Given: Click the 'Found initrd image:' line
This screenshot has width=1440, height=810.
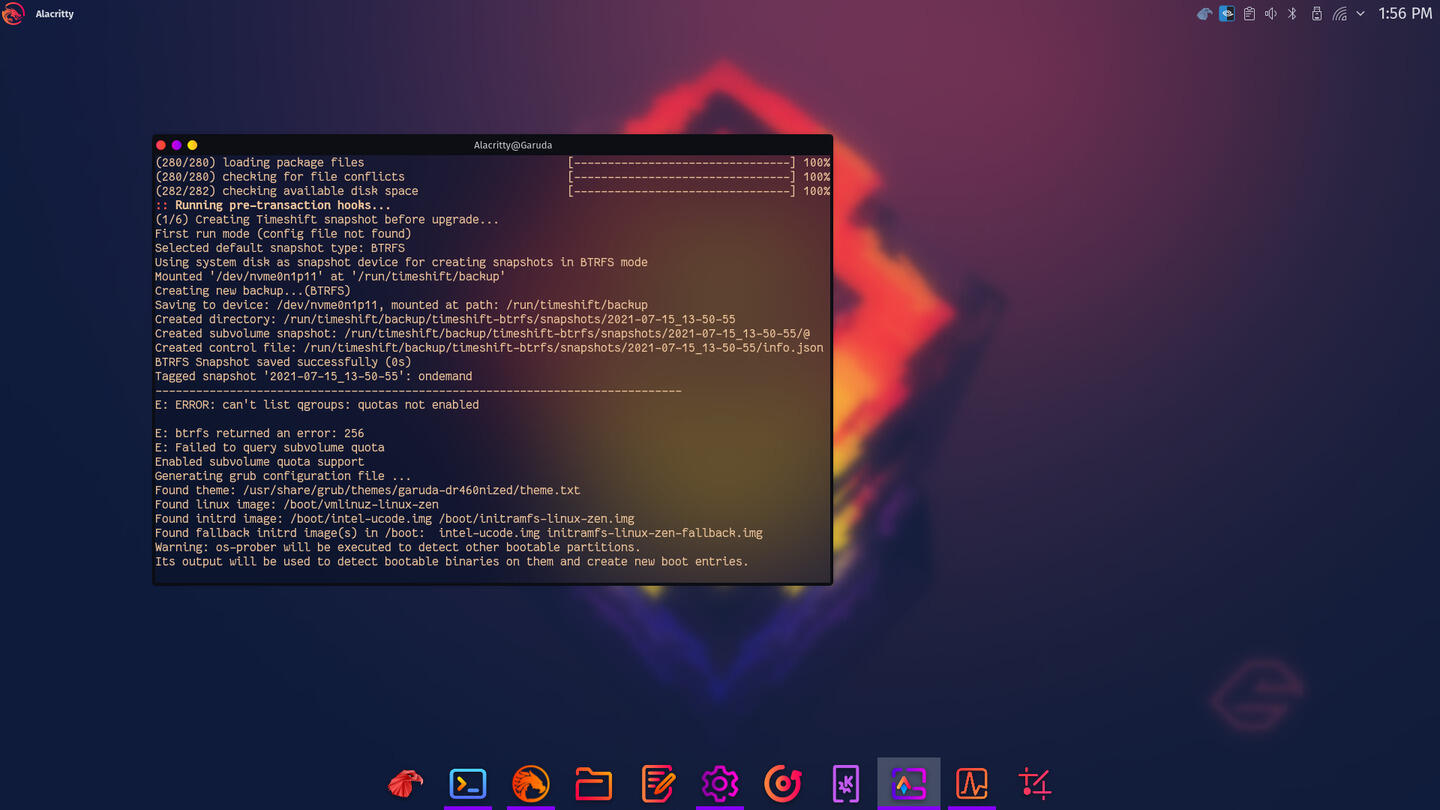Looking at the screenshot, I should pyautogui.click(x=395, y=518).
